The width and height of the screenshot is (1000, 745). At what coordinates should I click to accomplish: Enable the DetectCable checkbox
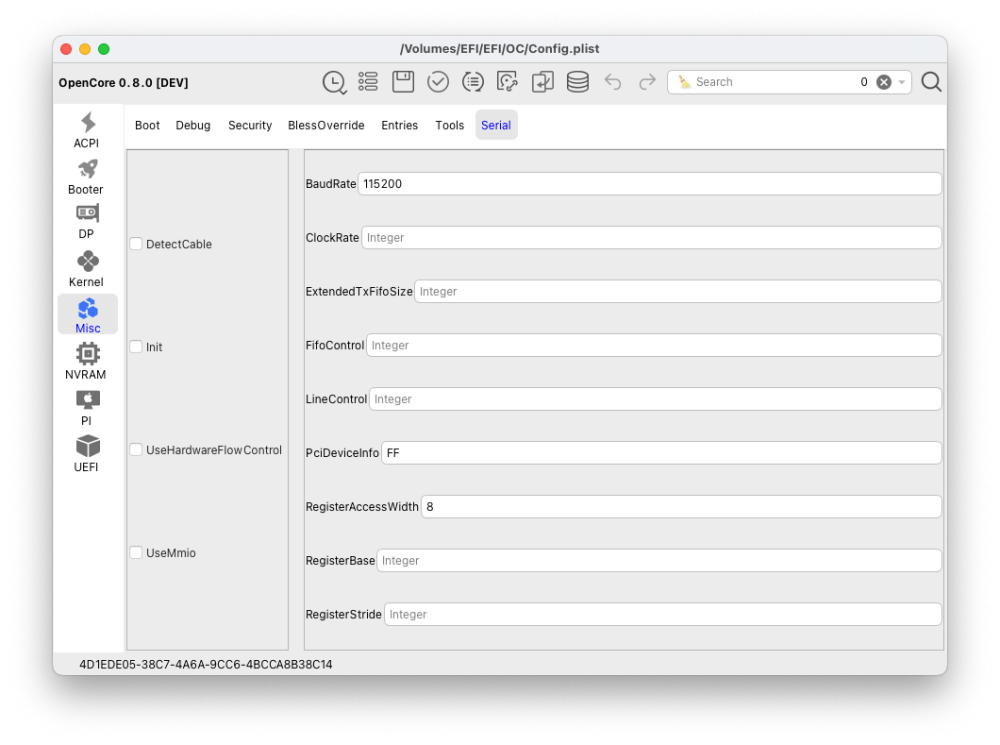point(136,244)
